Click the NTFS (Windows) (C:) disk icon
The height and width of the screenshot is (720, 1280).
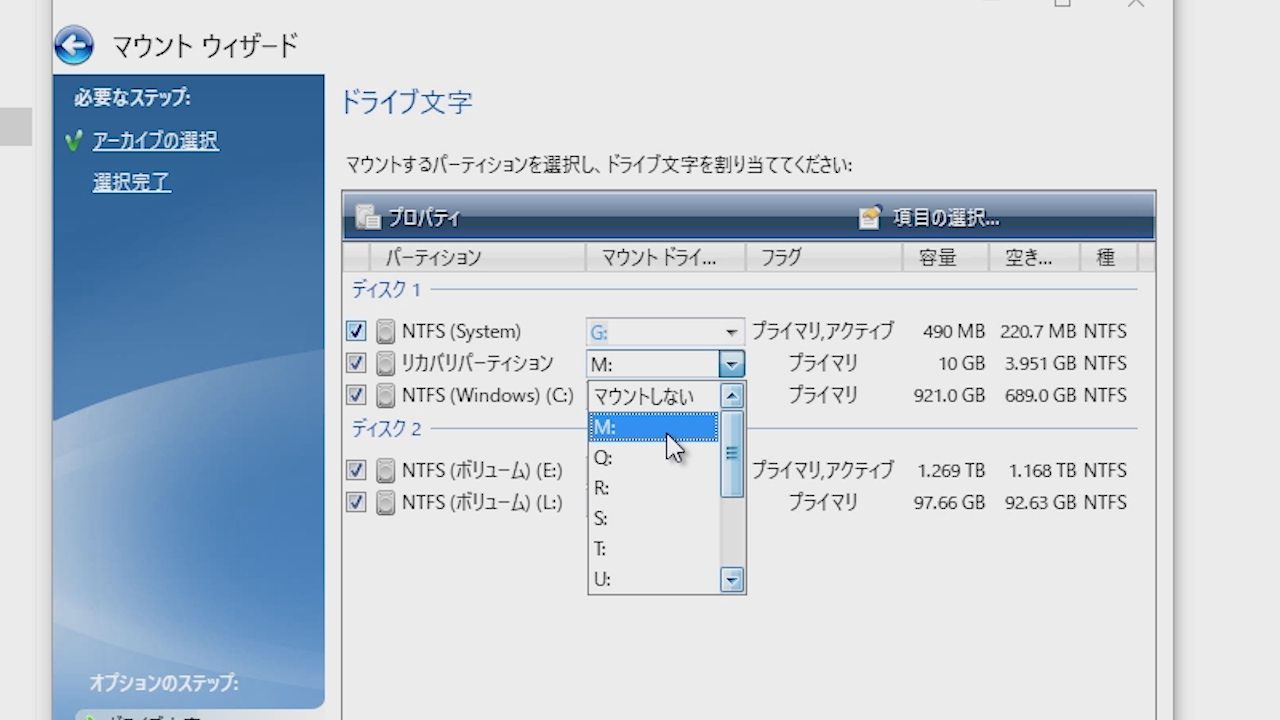(x=385, y=395)
